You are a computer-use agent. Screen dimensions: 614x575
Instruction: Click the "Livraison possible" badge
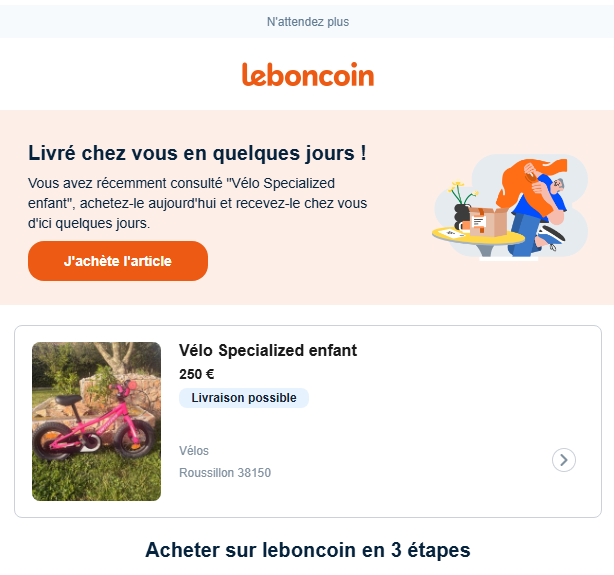coord(244,398)
